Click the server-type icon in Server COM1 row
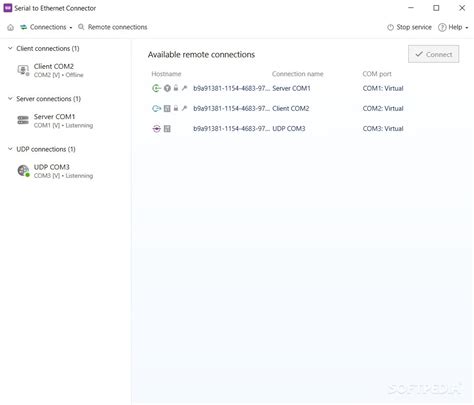 (x=156, y=88)
